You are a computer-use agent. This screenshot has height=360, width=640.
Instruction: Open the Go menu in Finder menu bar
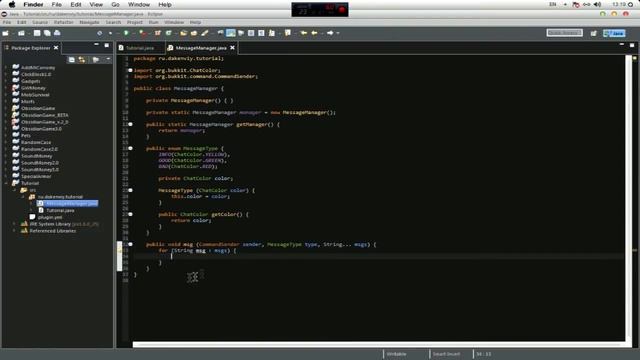[116, 4]
